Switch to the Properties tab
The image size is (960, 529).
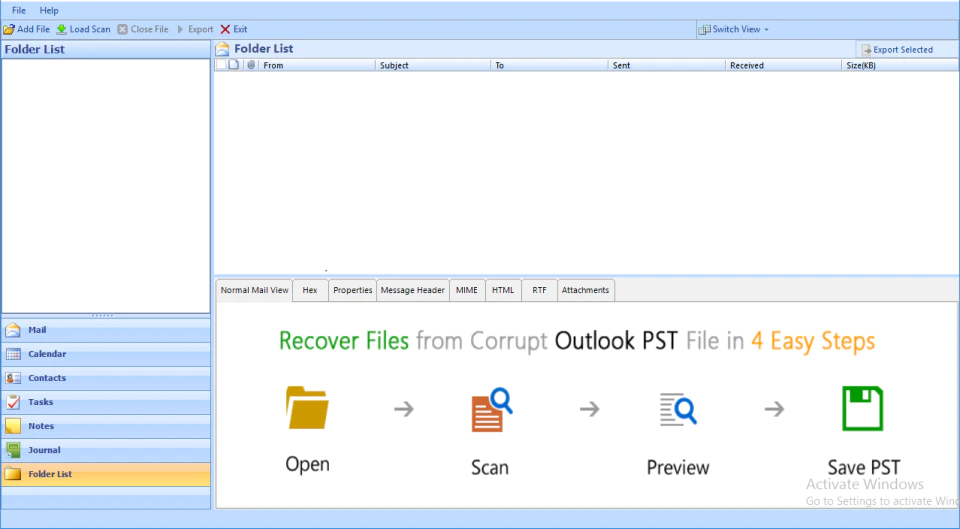353,290
